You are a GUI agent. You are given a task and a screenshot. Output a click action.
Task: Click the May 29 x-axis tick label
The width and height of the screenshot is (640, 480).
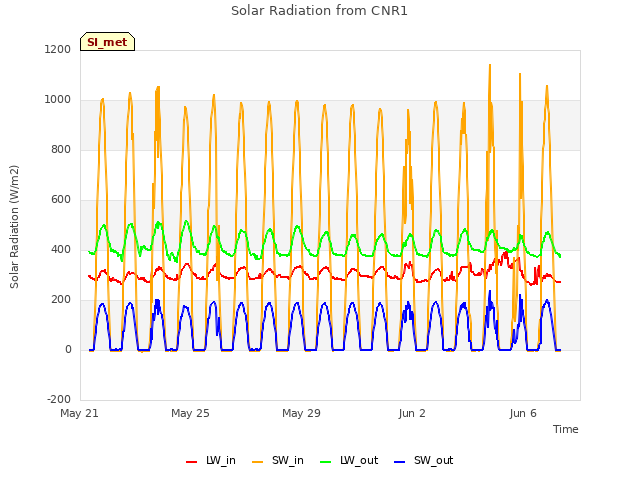click(x=301, y=413)
